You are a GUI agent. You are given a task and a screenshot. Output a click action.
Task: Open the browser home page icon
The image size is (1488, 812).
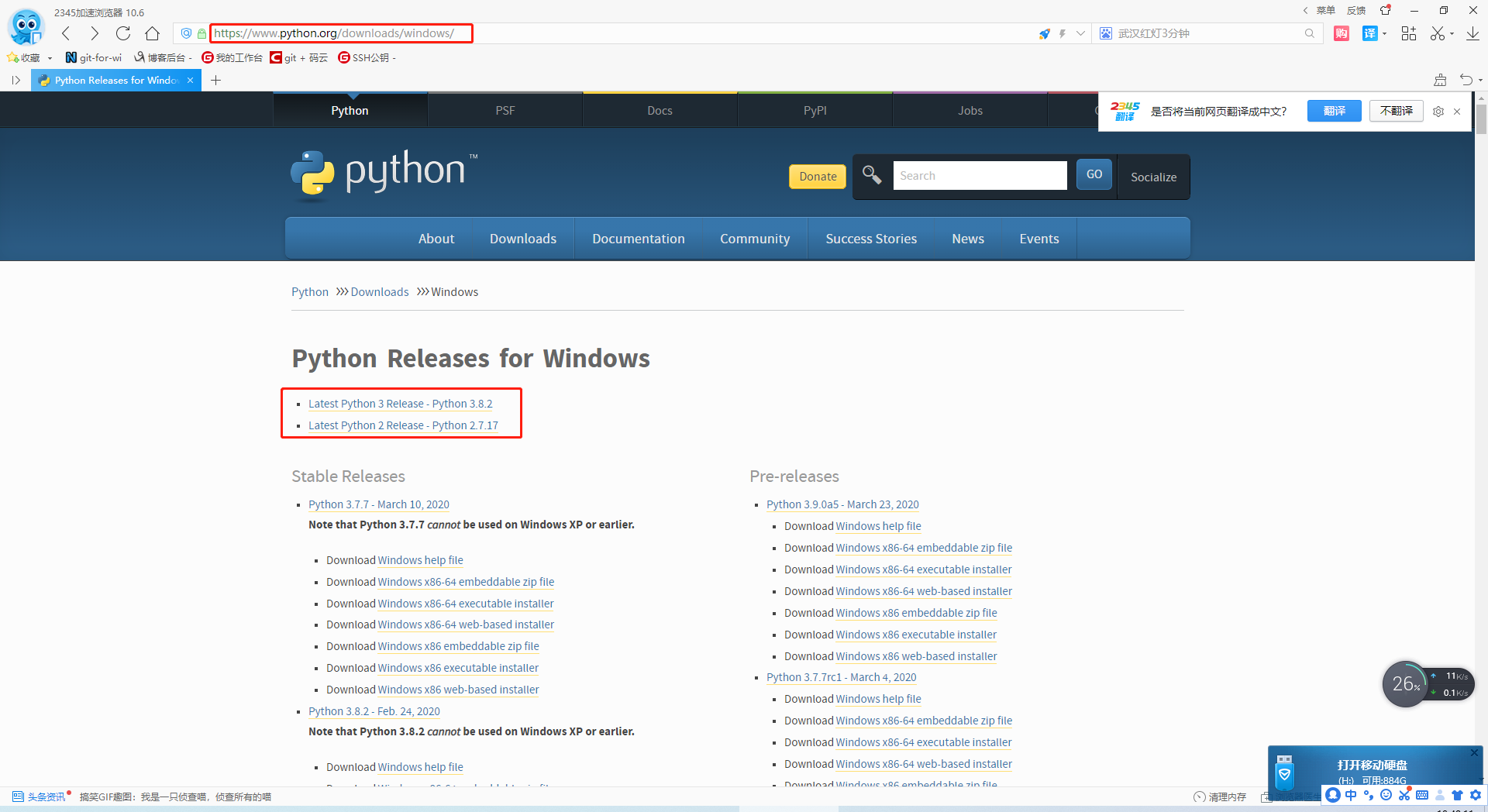tap(153, 33)
